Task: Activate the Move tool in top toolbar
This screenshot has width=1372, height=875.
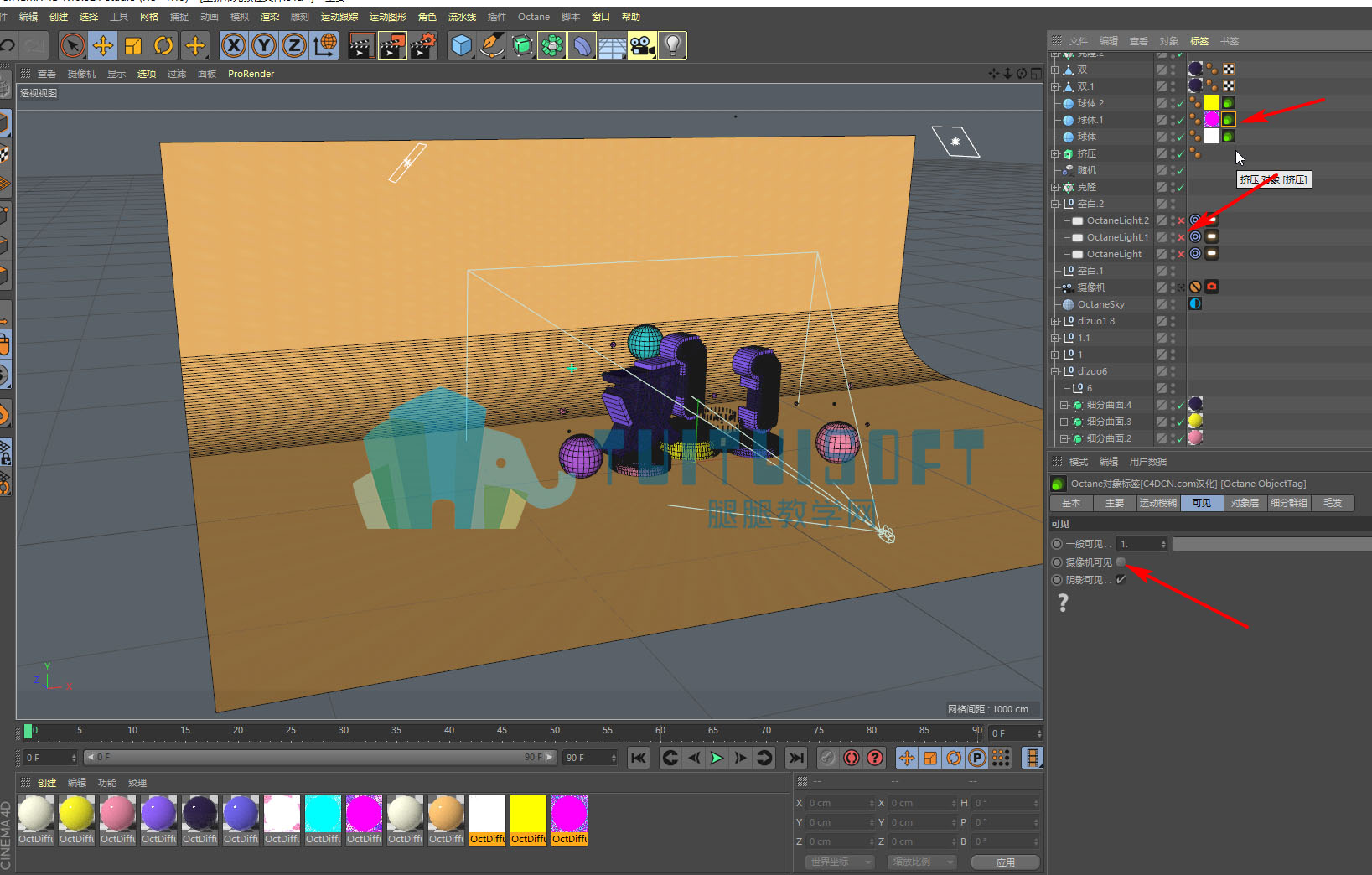Action: pyautogui.click(x=103, y=45)
